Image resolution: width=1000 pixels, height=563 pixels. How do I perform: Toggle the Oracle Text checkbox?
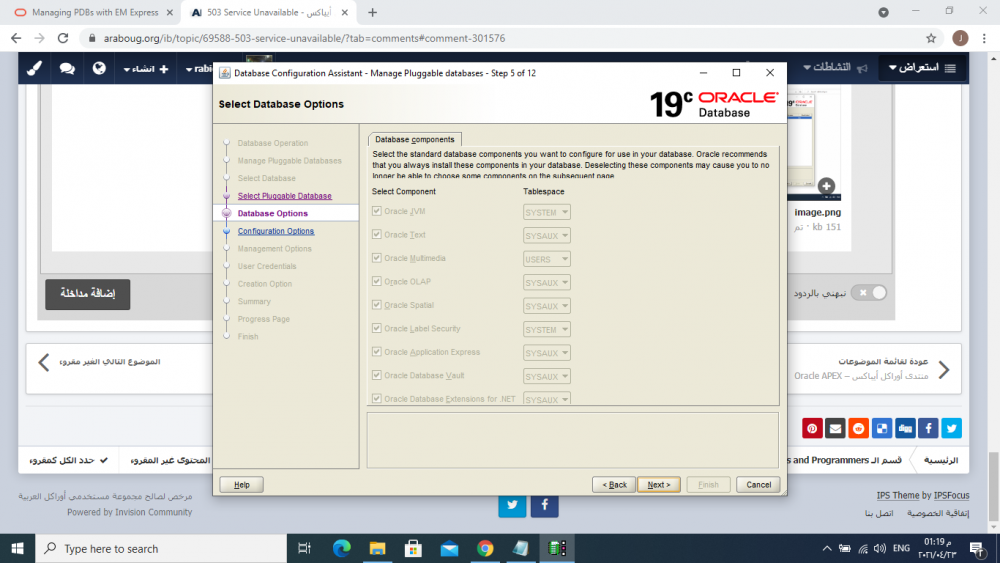click(x=377, y=235)
